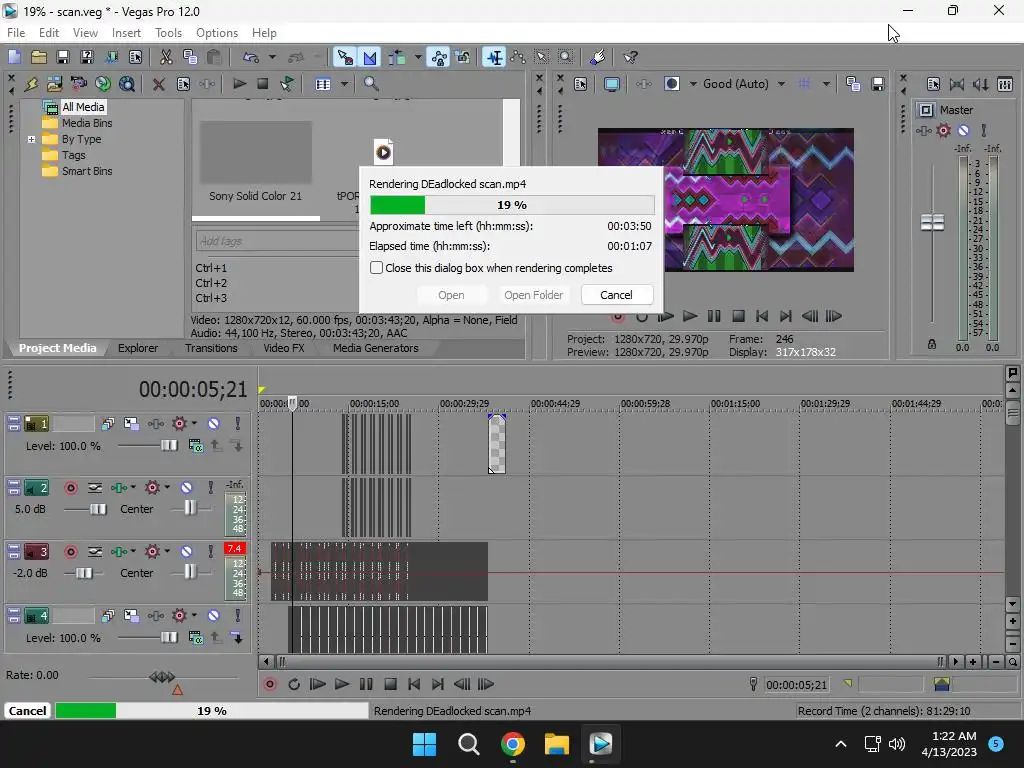Open the Options menu
The image size is (1024, 768).
[217, 33]
